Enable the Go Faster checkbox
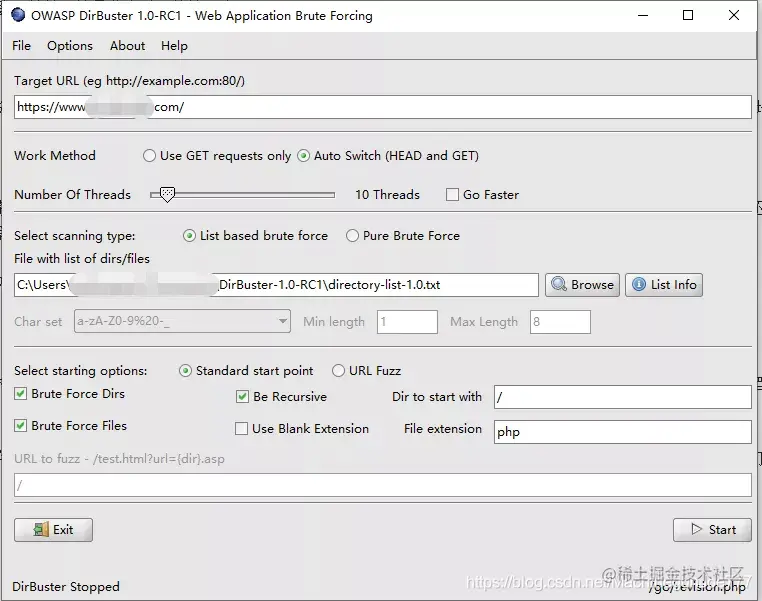Screen dimensions: 762x601 (452, 195)
